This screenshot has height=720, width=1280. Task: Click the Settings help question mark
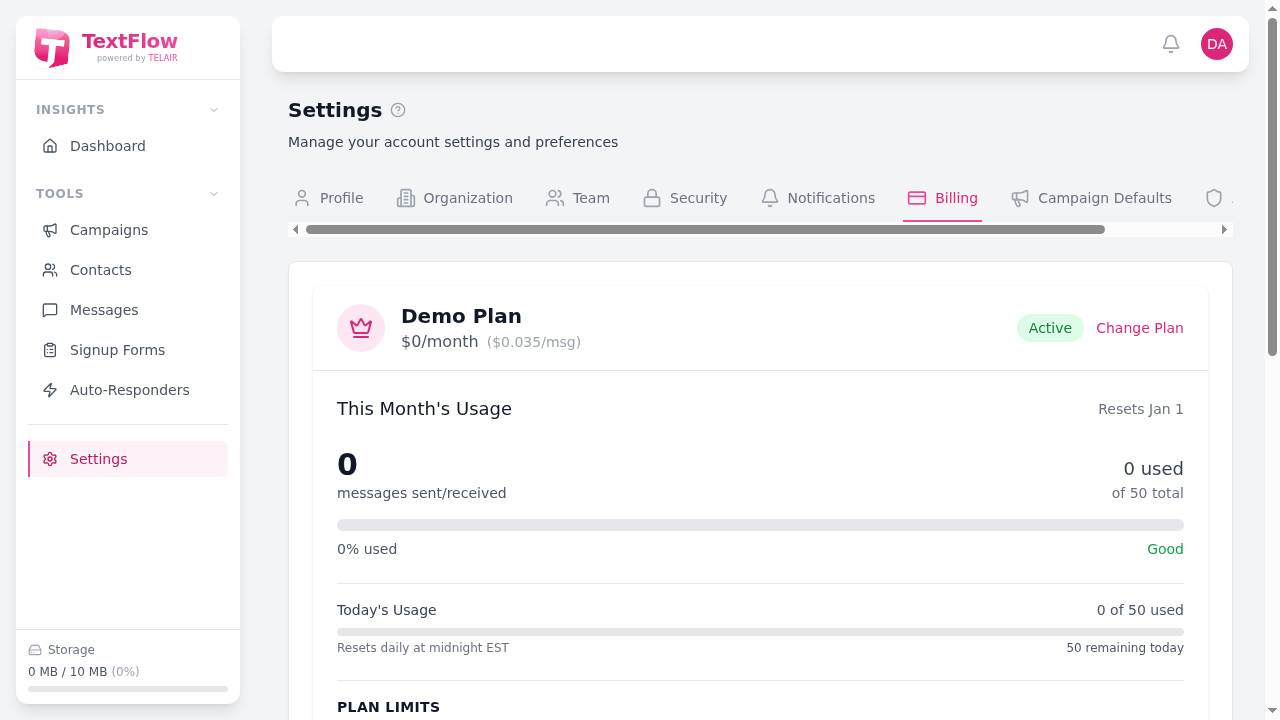(398, 110)
